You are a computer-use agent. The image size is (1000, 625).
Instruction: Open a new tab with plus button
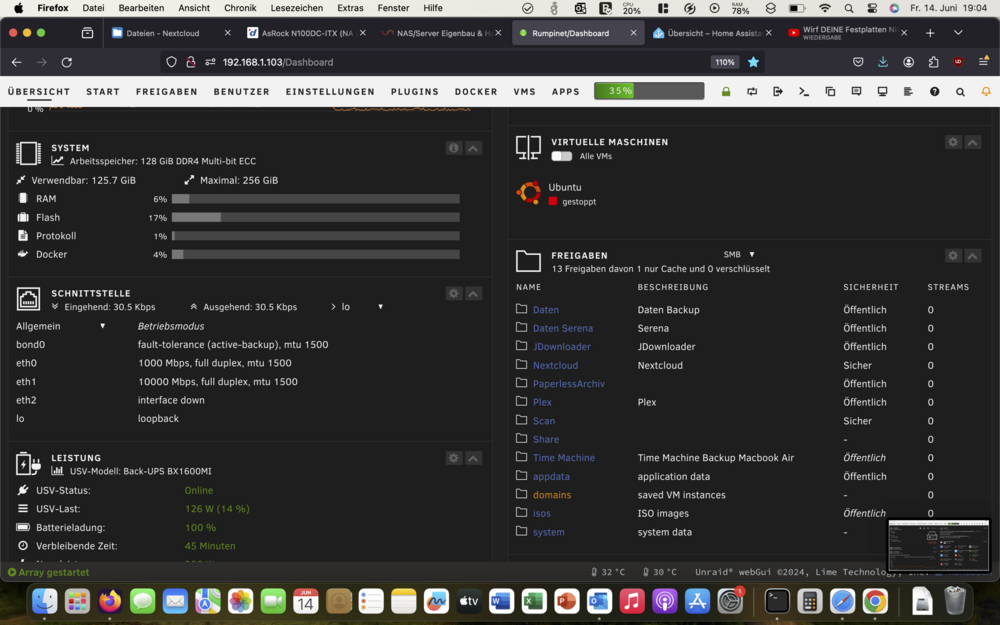[x=930, y=33]
